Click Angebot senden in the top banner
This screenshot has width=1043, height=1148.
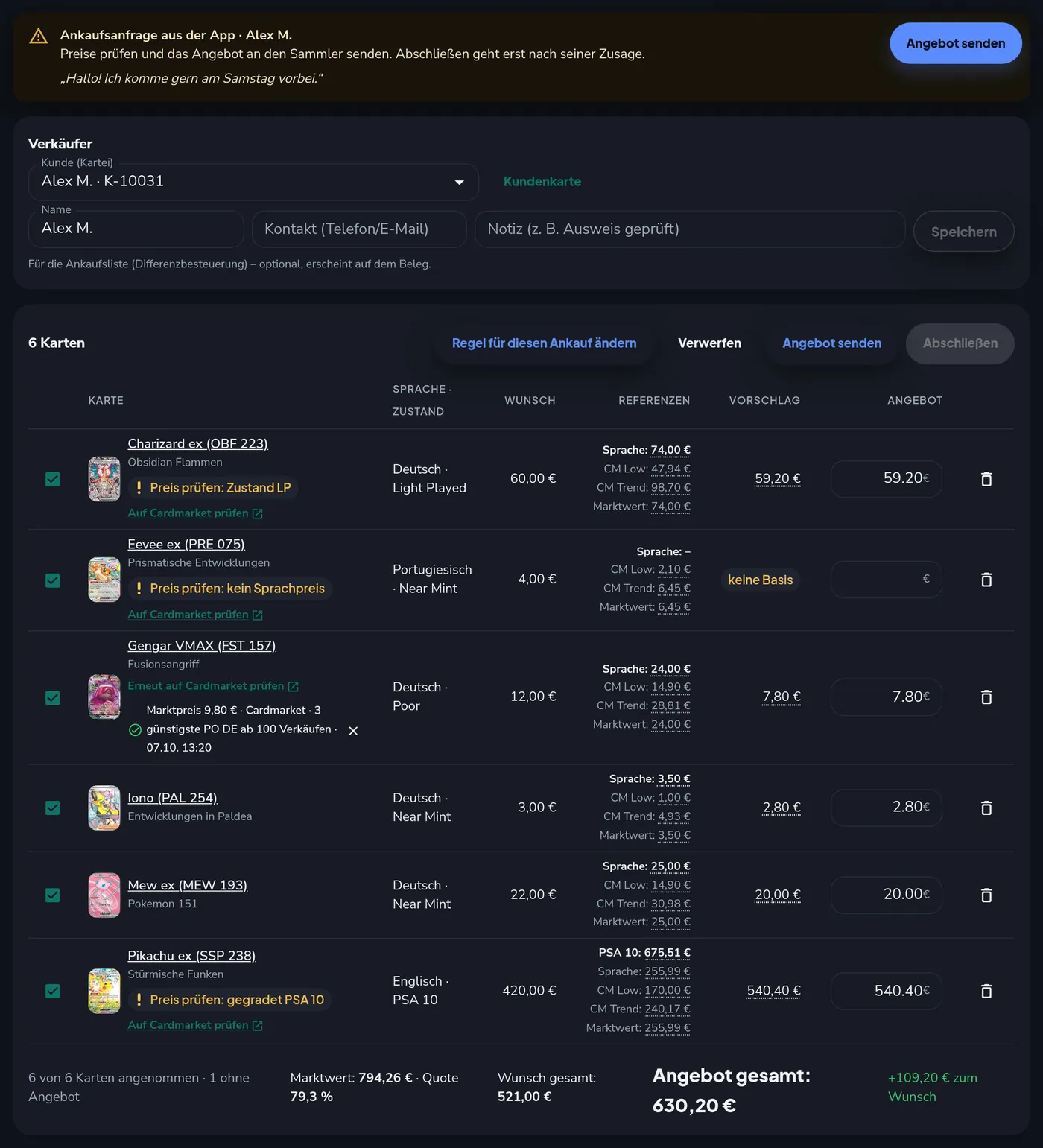pyautogui.click(x=956, y=43)
